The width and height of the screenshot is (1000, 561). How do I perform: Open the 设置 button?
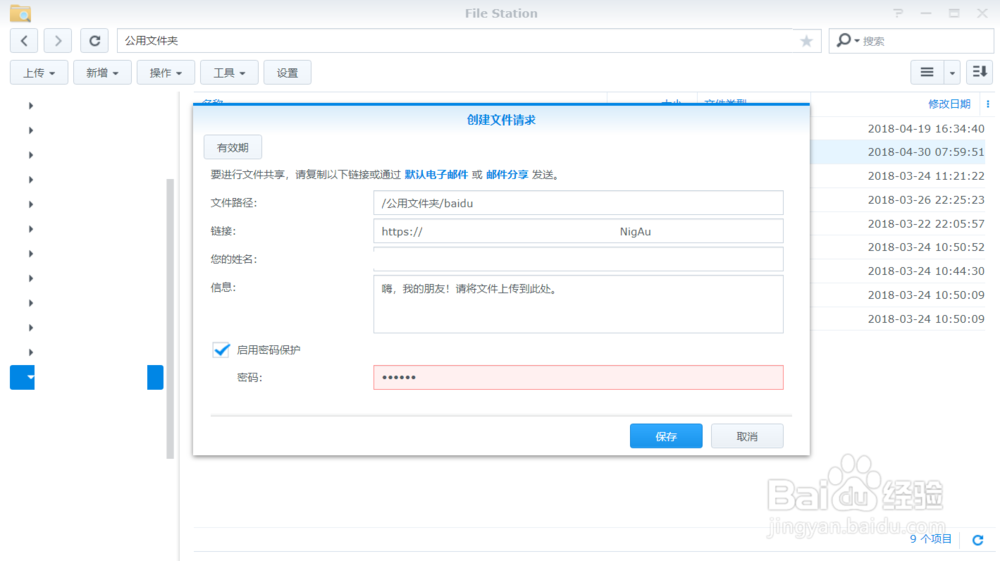(x=287, y=73)
